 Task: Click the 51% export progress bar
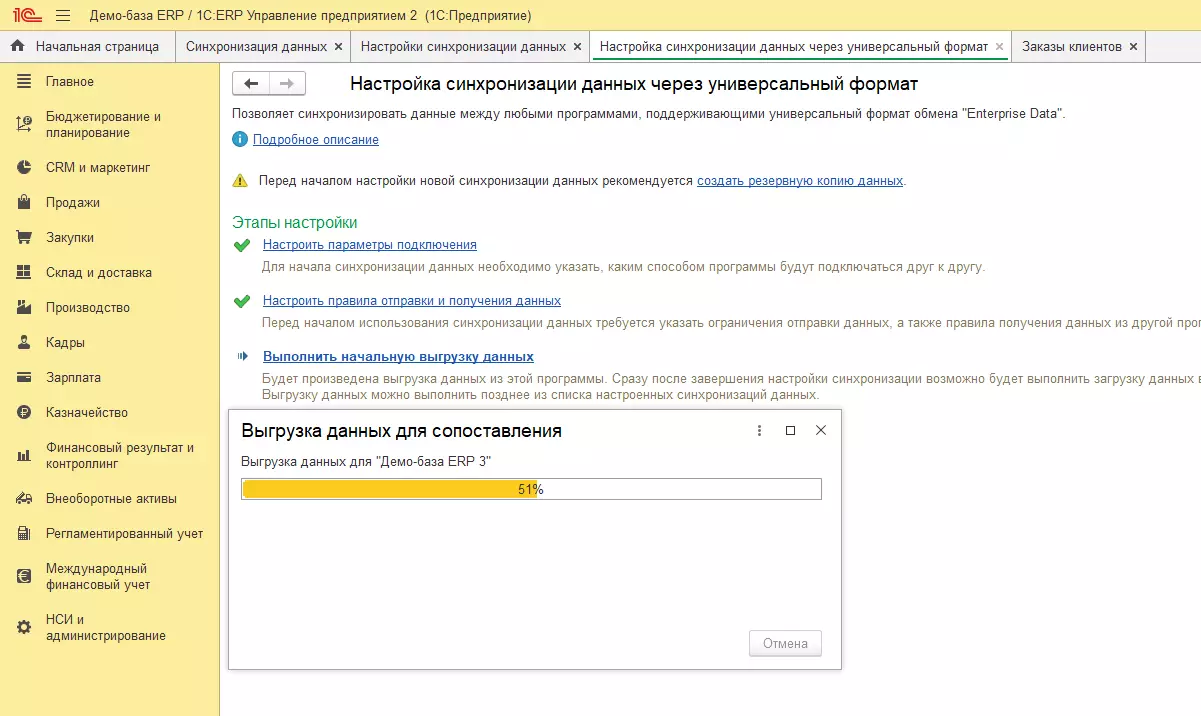pyautogui.click(x=531, y=489)
